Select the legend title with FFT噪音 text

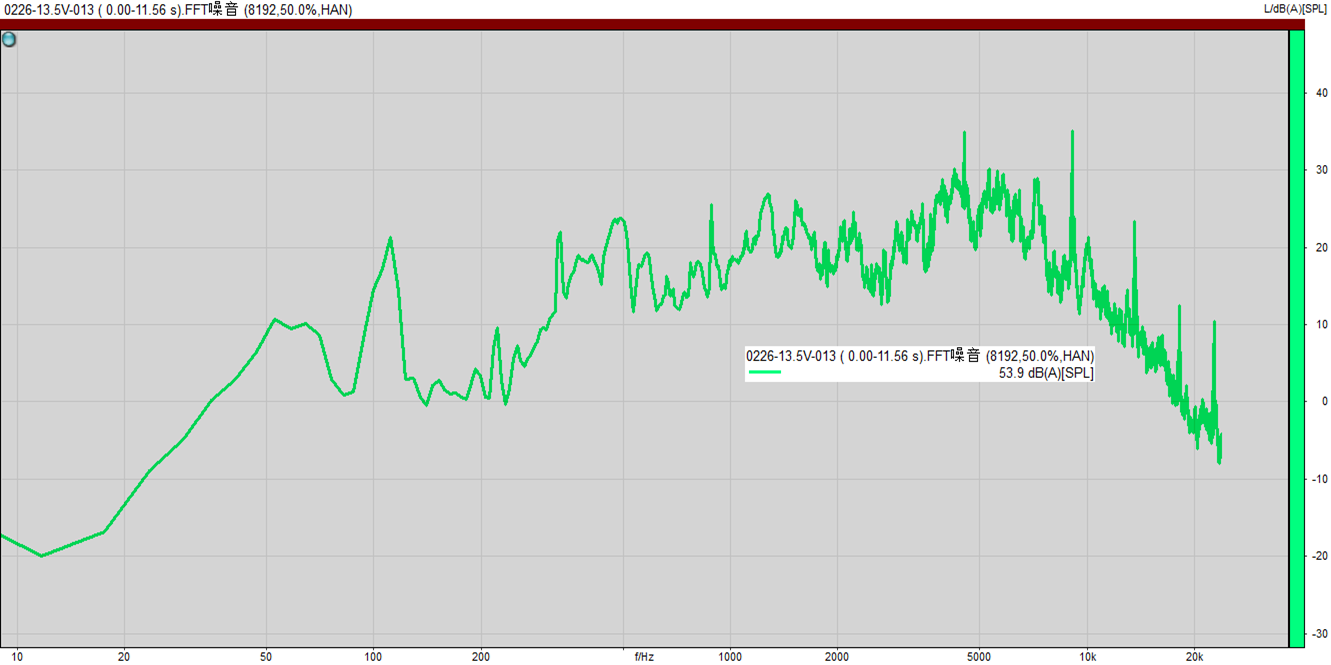[920, 356]
